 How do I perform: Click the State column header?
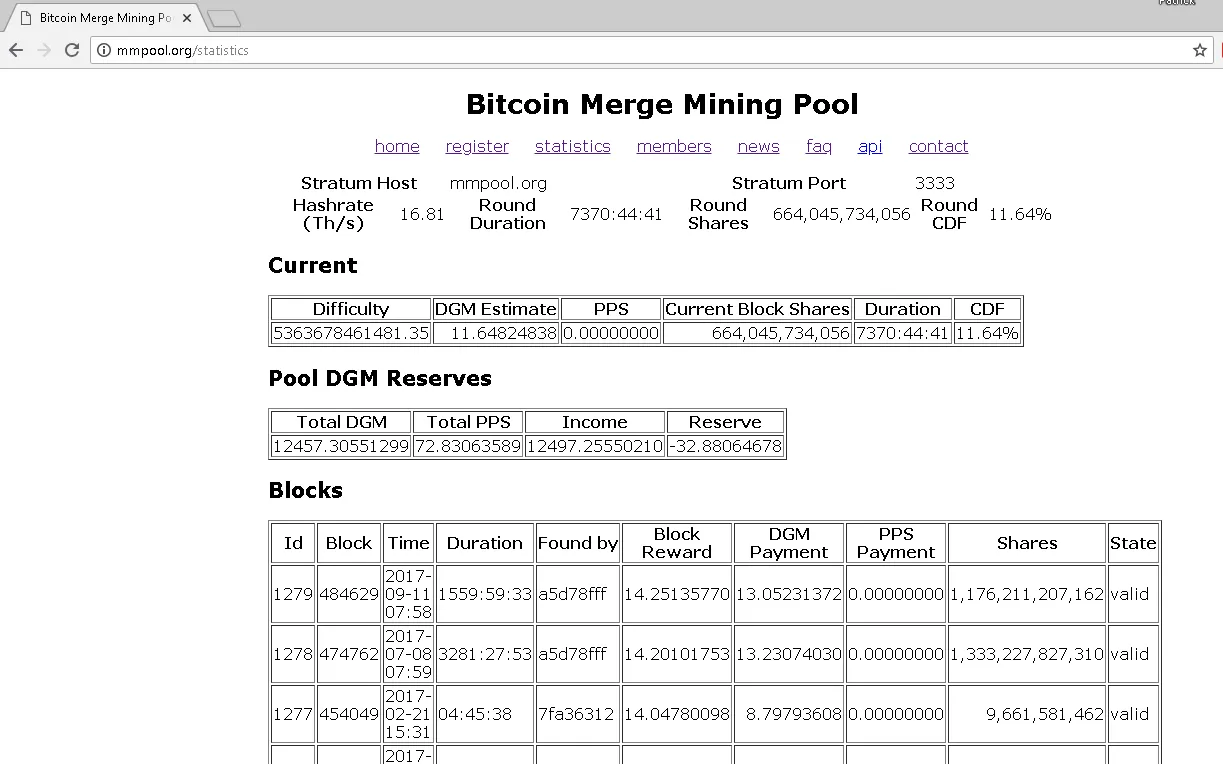(x=1133, y=543)
